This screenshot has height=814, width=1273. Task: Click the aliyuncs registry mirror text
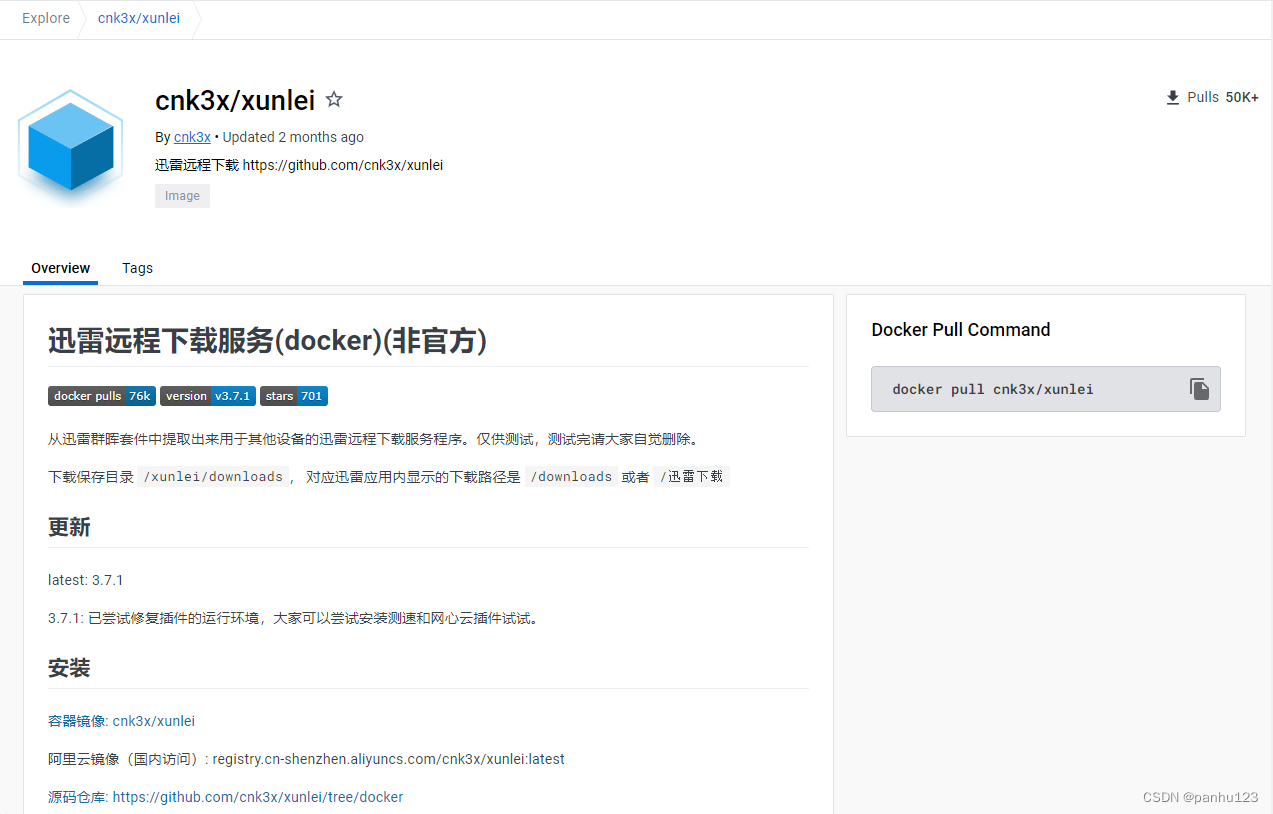pyautogui.click(x=306, y=759)
